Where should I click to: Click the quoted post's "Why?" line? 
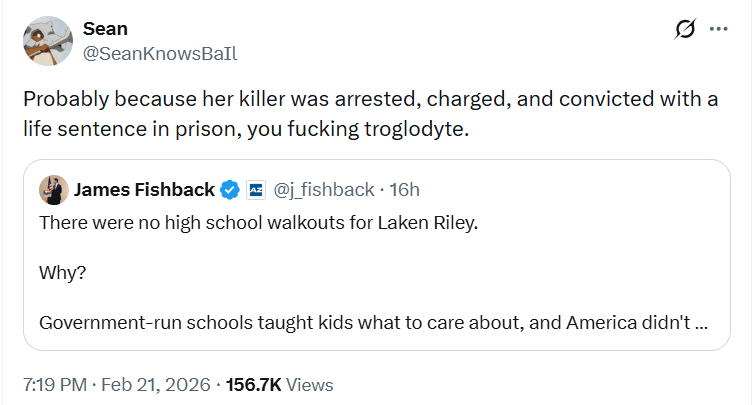[62, 272]
